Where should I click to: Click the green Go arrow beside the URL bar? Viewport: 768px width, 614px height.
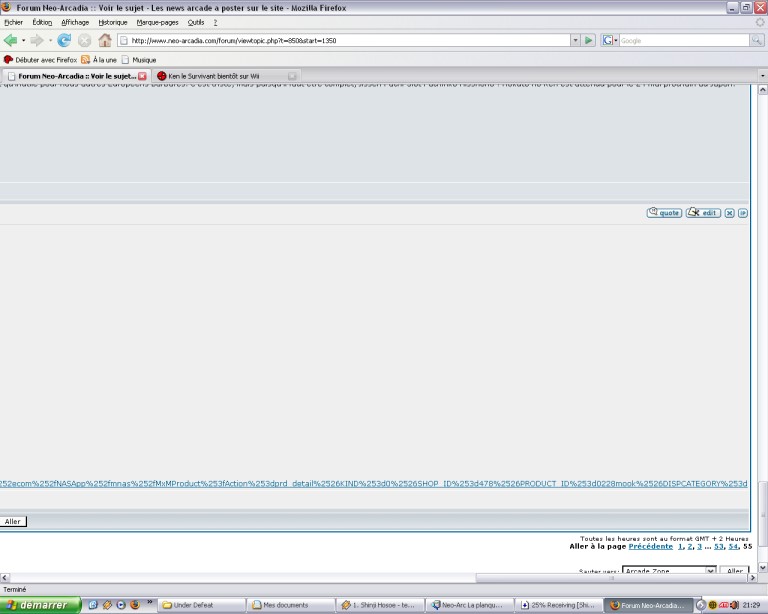(589, 40)
